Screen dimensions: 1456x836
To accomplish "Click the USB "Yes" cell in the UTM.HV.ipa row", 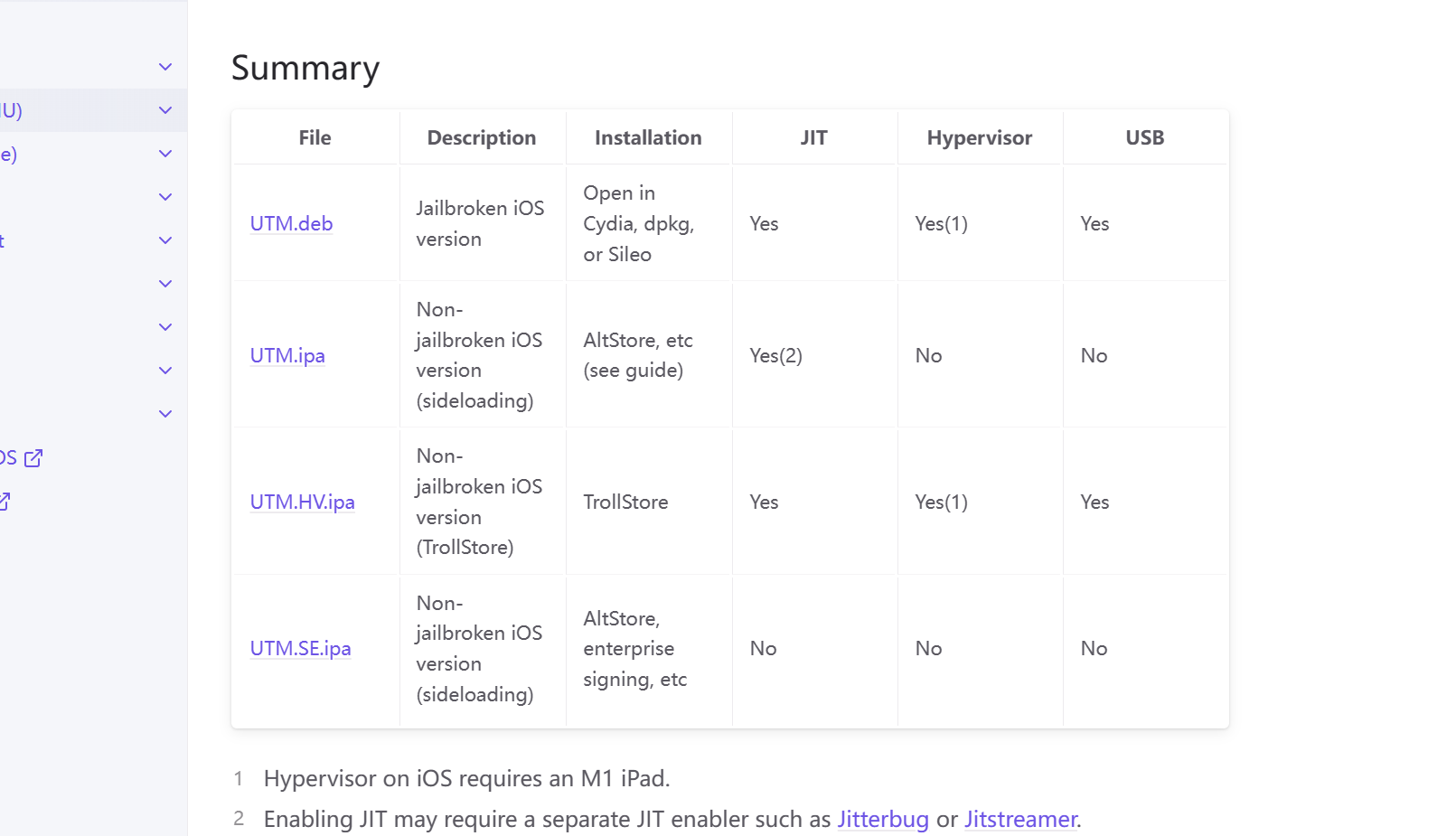I will coord(1145,502).
